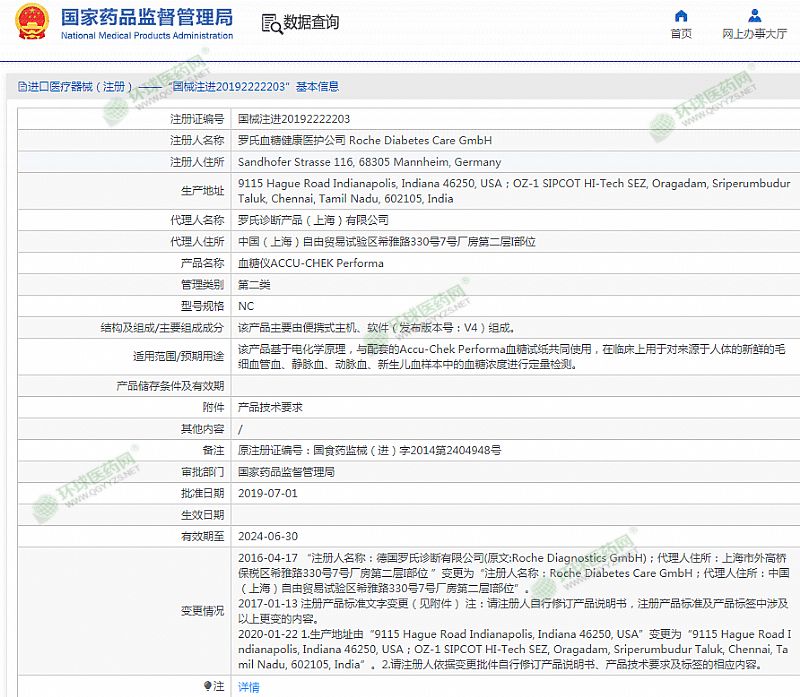Click the 进口医疗器械（注册）breadcrumb text
This screenshot has height=697, width=800.
[x=80, y=87]
